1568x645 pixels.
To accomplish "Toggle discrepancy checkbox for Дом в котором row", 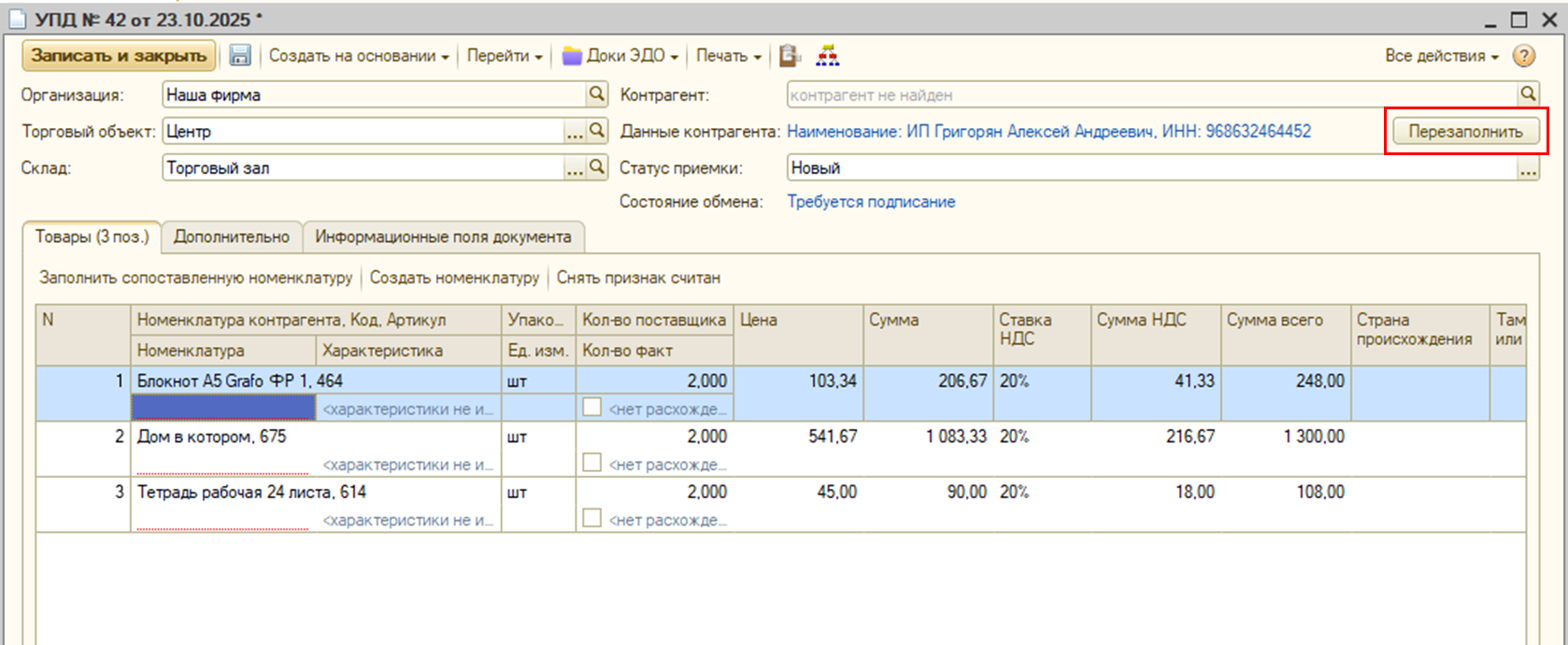I will pos(592,463).
